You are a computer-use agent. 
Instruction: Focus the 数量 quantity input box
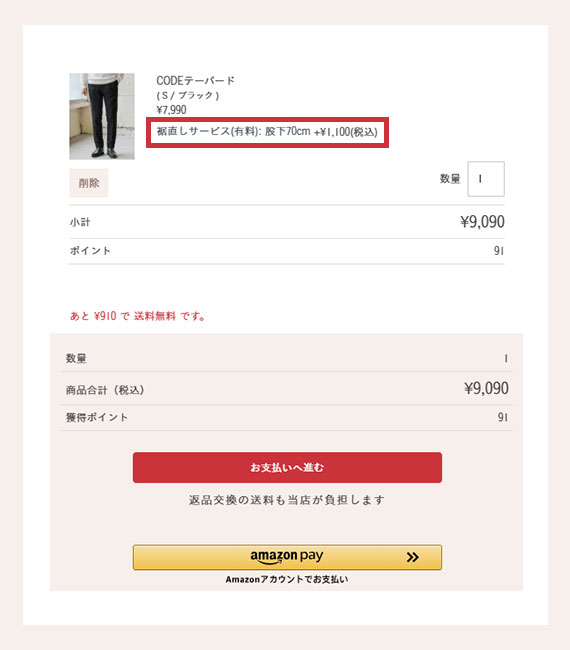pyautogui.click(x=486, y=179)
